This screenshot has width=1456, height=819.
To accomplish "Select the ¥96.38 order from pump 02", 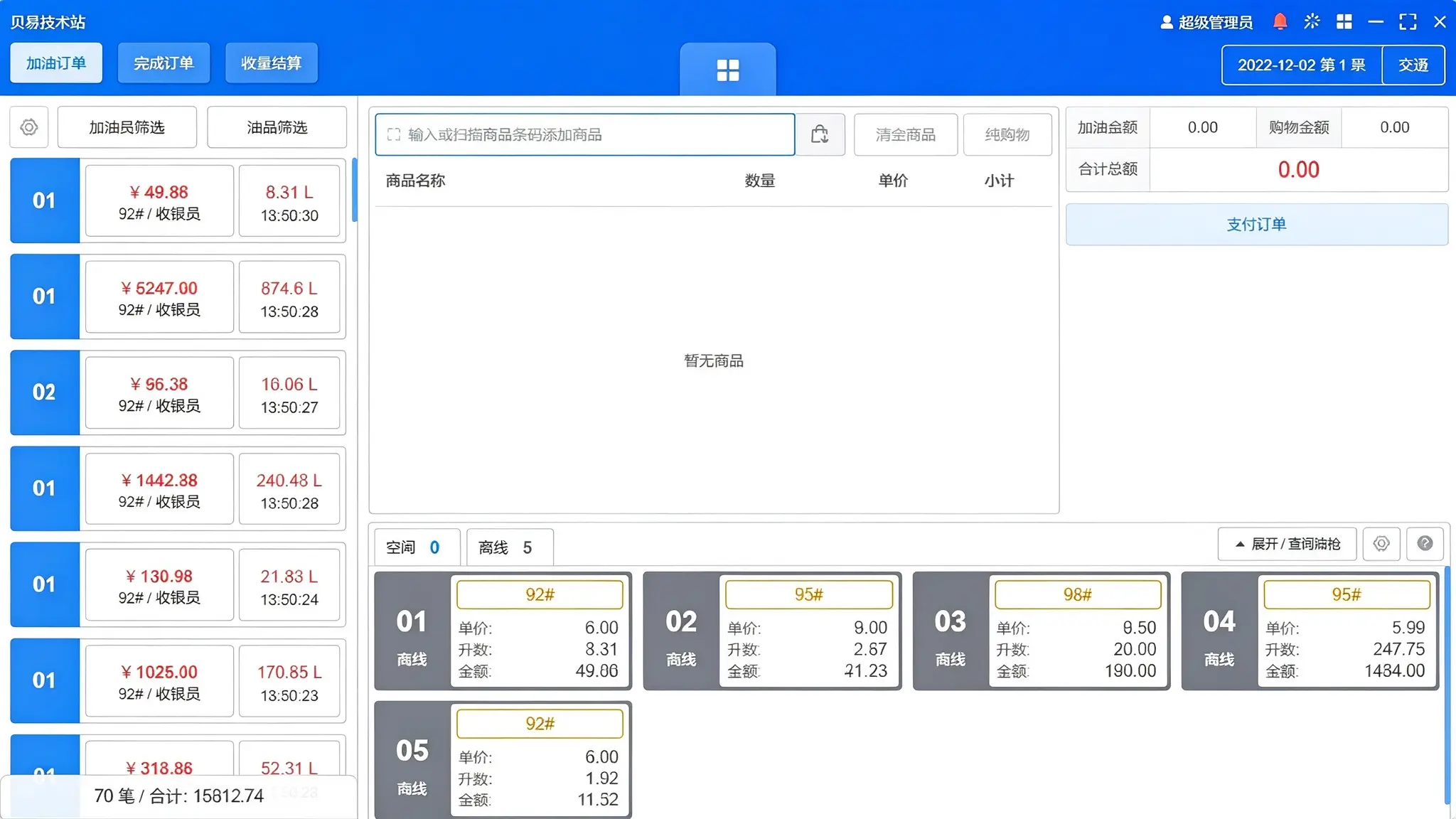I will [159, 393].
